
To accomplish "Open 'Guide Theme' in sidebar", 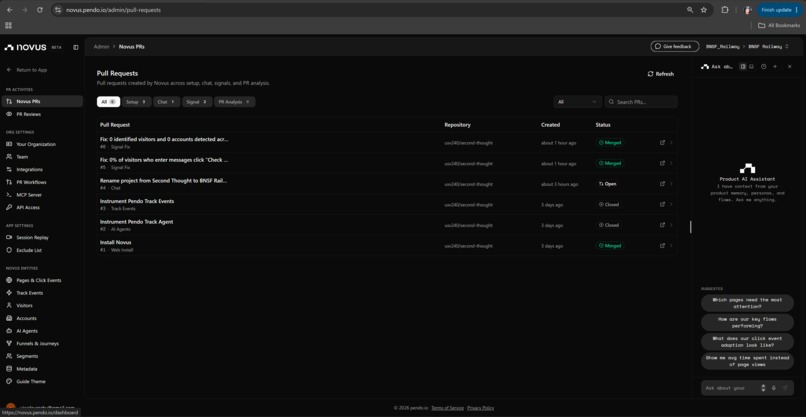I will coord(42,382).
